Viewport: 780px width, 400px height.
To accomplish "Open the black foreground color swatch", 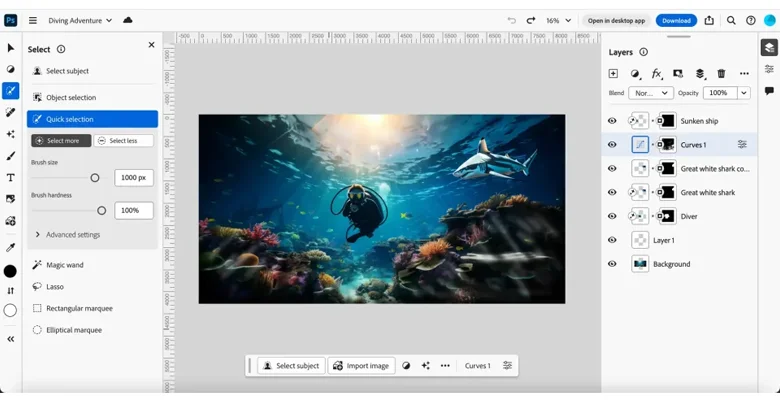I will coord(10,271).
